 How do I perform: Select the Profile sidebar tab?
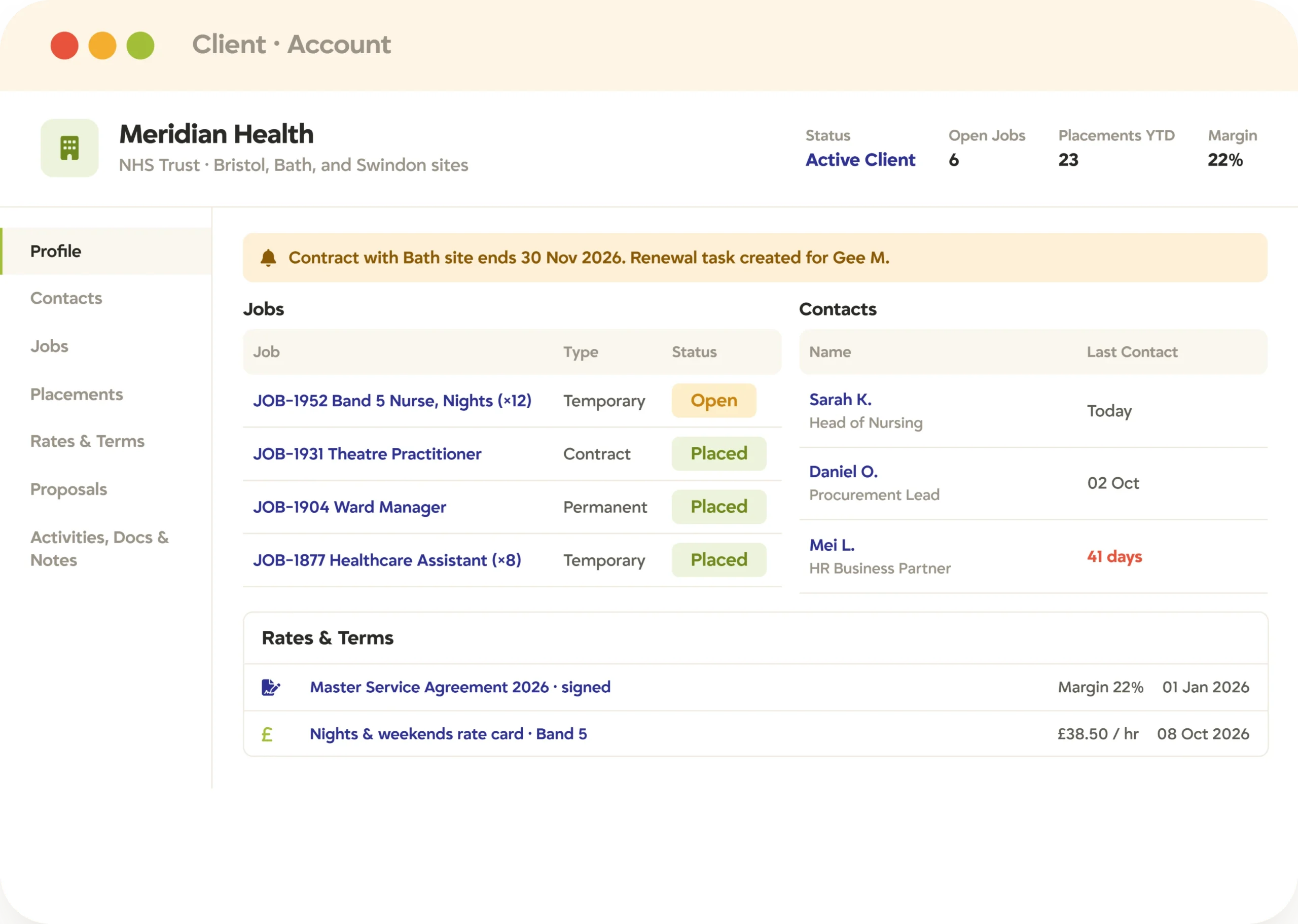(x=106, y=251)
